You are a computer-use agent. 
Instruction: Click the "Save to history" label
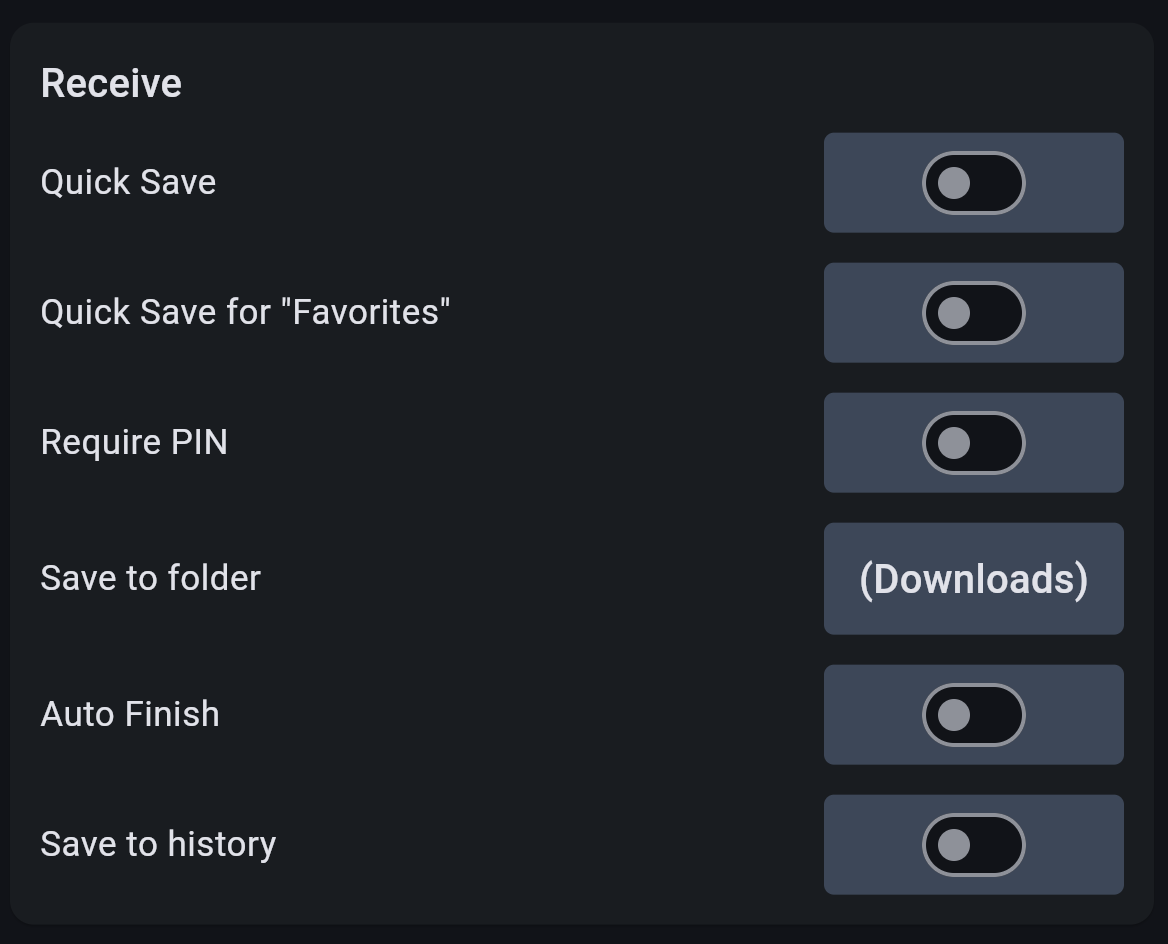coord(158,845)
